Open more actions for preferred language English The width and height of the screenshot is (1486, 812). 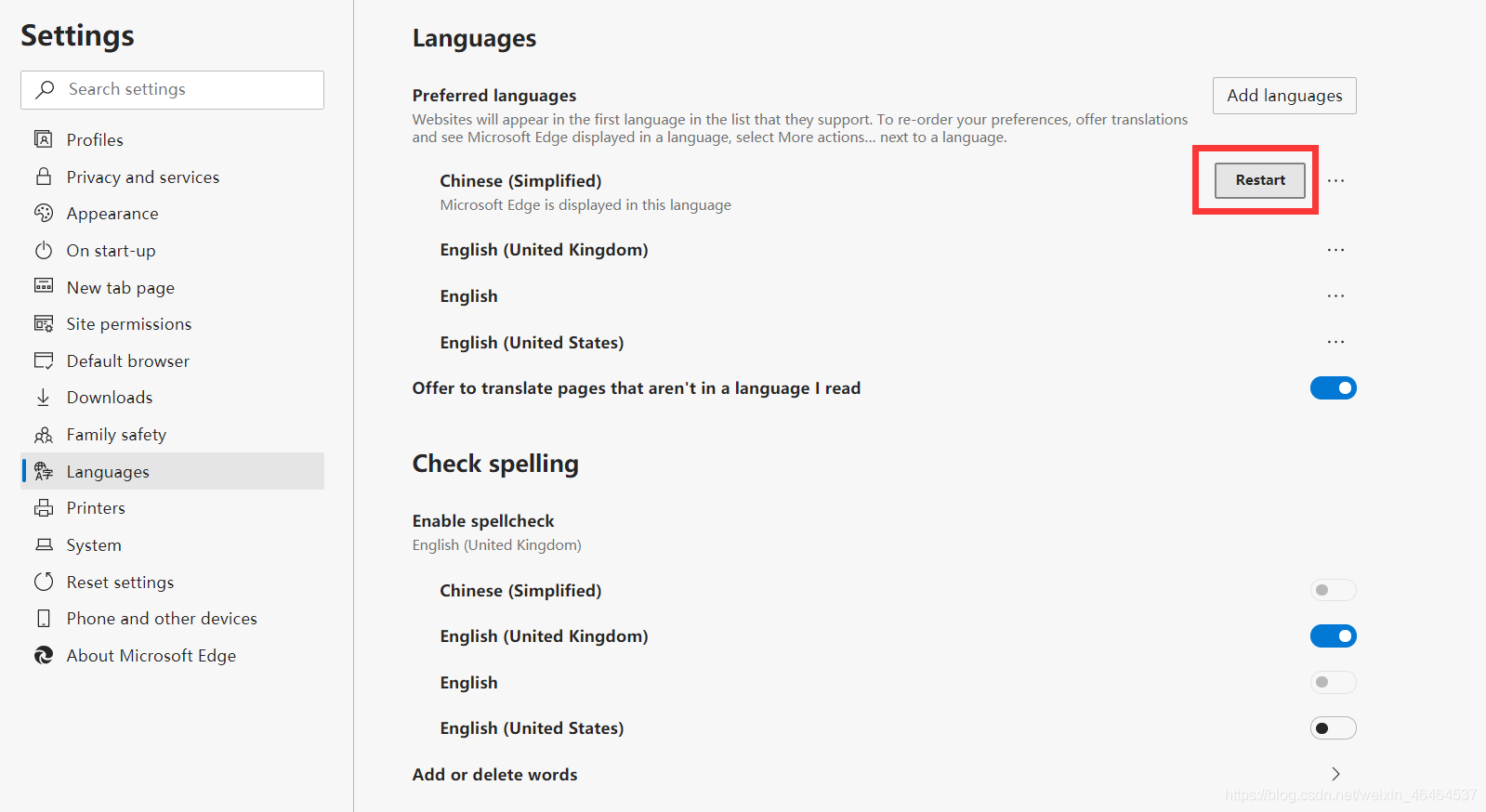1335,295
